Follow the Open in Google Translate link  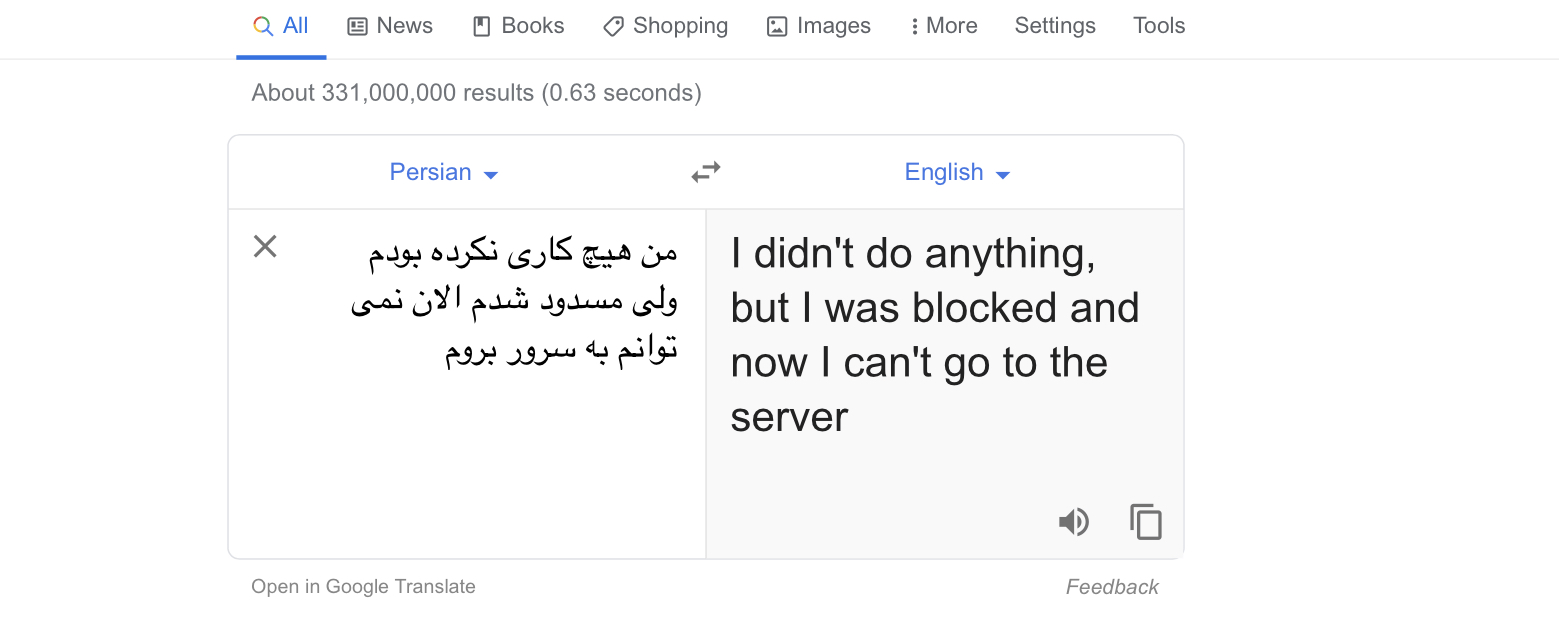point(363,587)
